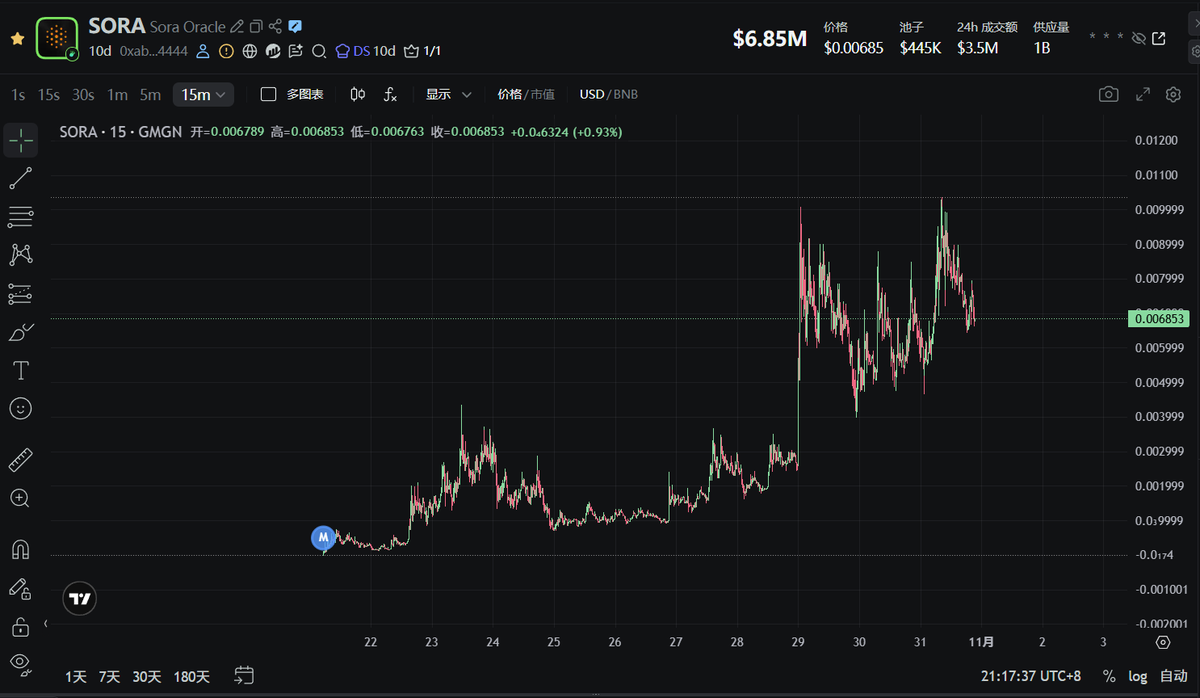Toggle lock all drawings padlock
Image resolution: width=1200 pixels, height=698 pixels.
pyautogui.click(x=21, y=627)
